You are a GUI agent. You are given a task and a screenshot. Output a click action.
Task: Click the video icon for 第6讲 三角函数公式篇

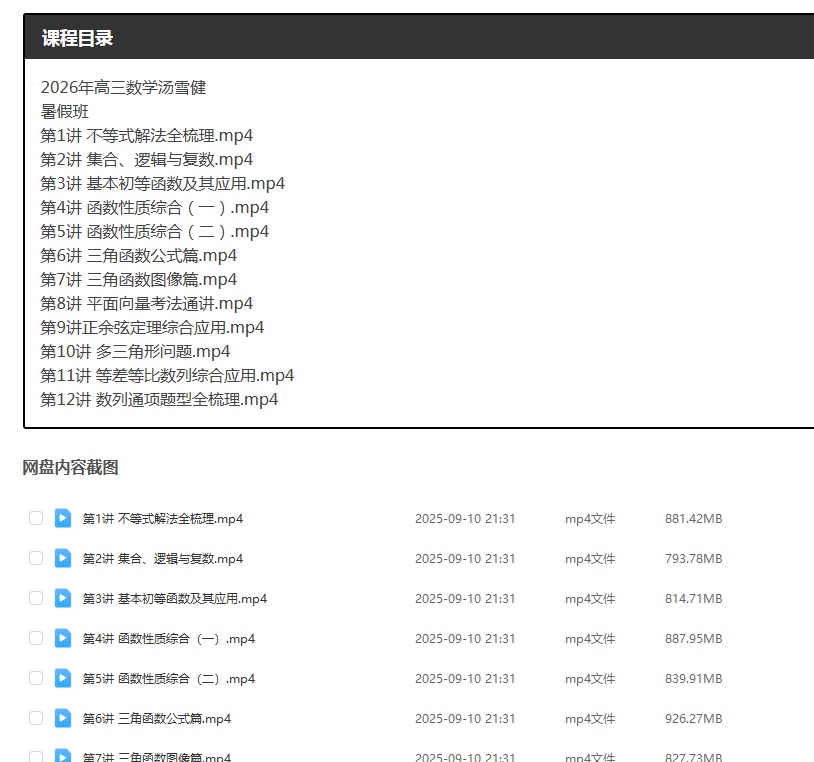pos(63,718)
